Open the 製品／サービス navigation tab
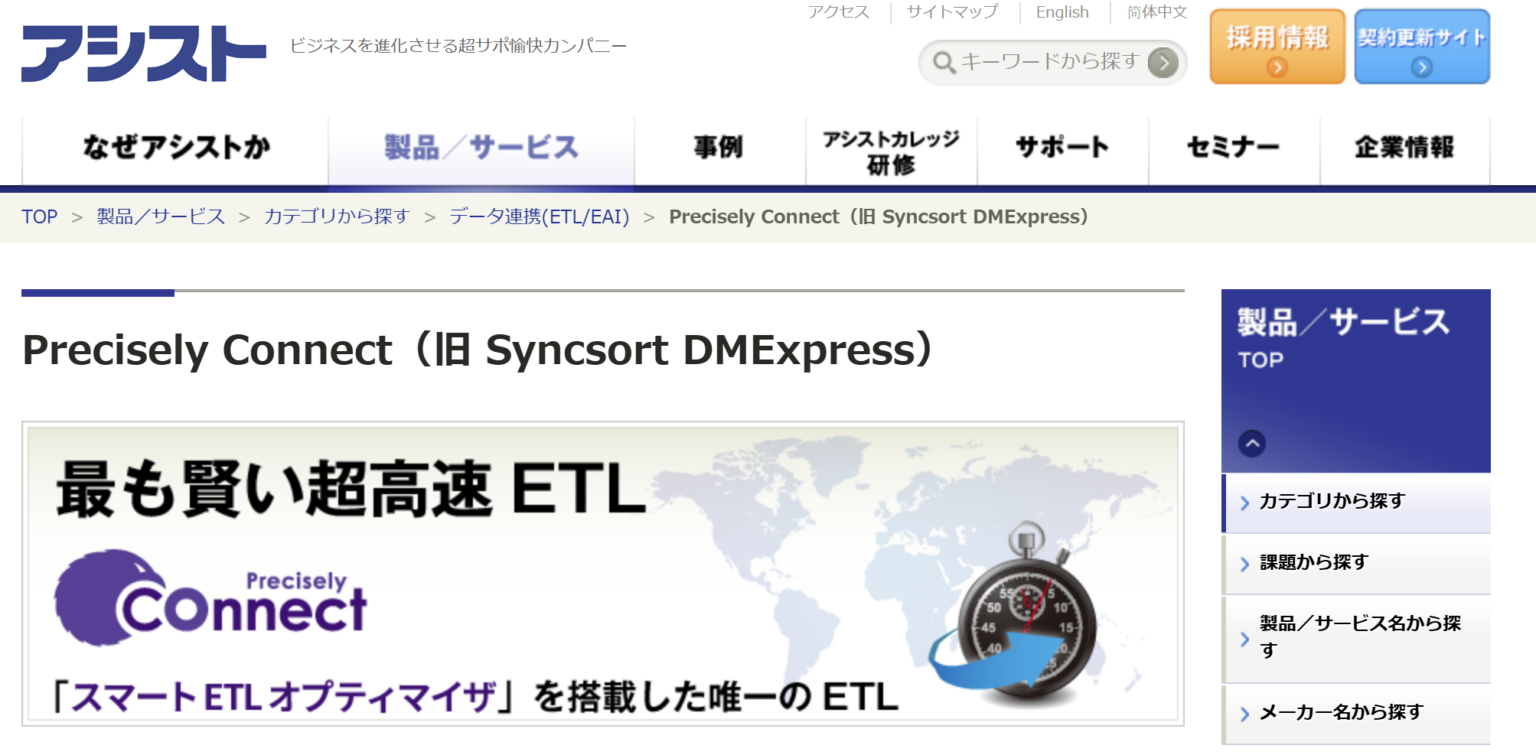This screenshot has width=1536, height=755. (481, 146)
